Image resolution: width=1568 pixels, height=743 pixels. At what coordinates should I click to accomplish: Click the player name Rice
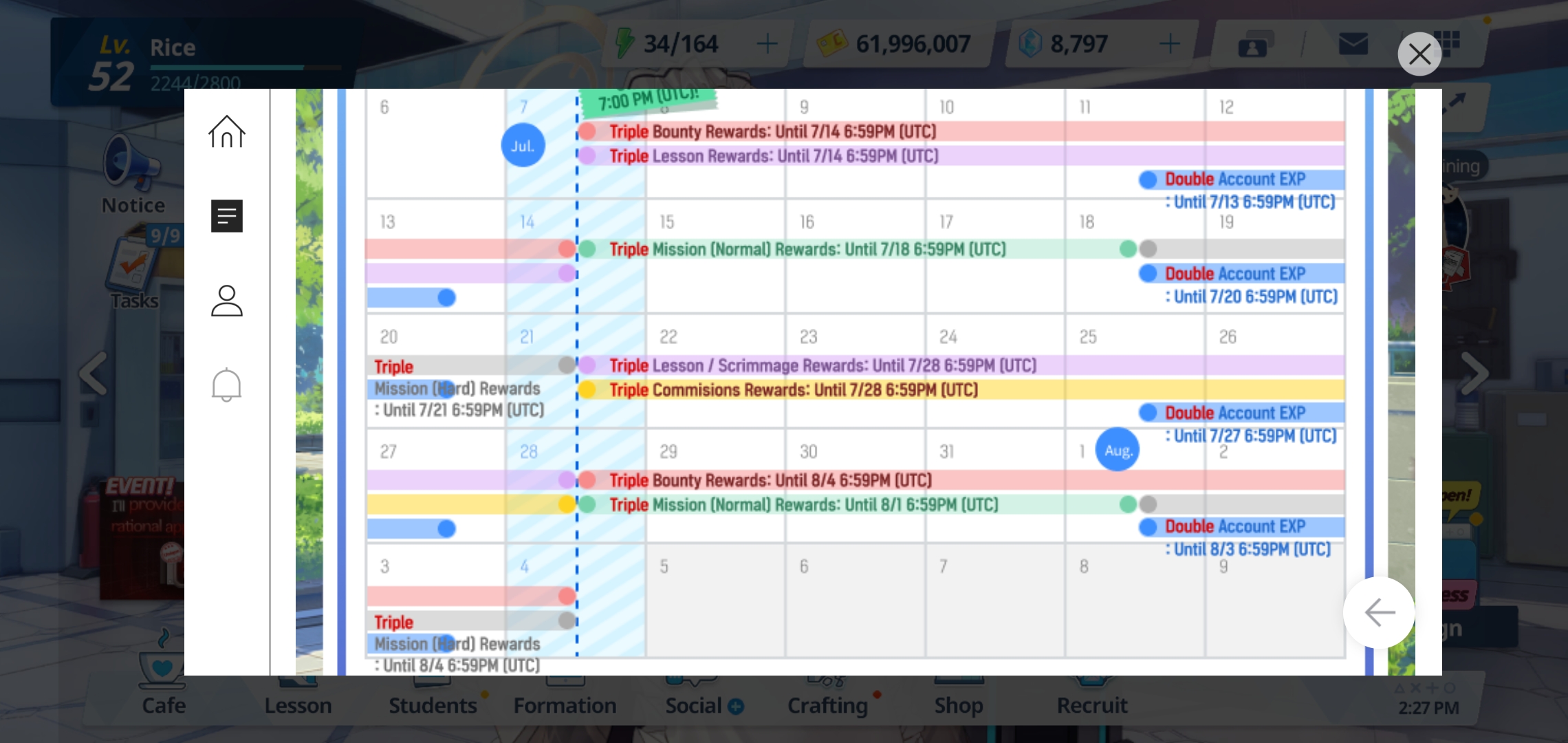[173, 47]
